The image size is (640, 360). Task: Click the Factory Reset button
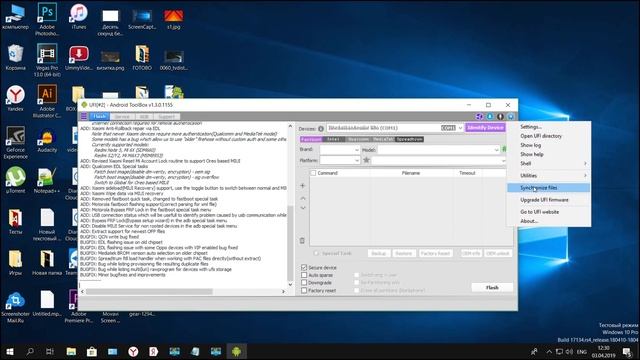pos(435,253)
